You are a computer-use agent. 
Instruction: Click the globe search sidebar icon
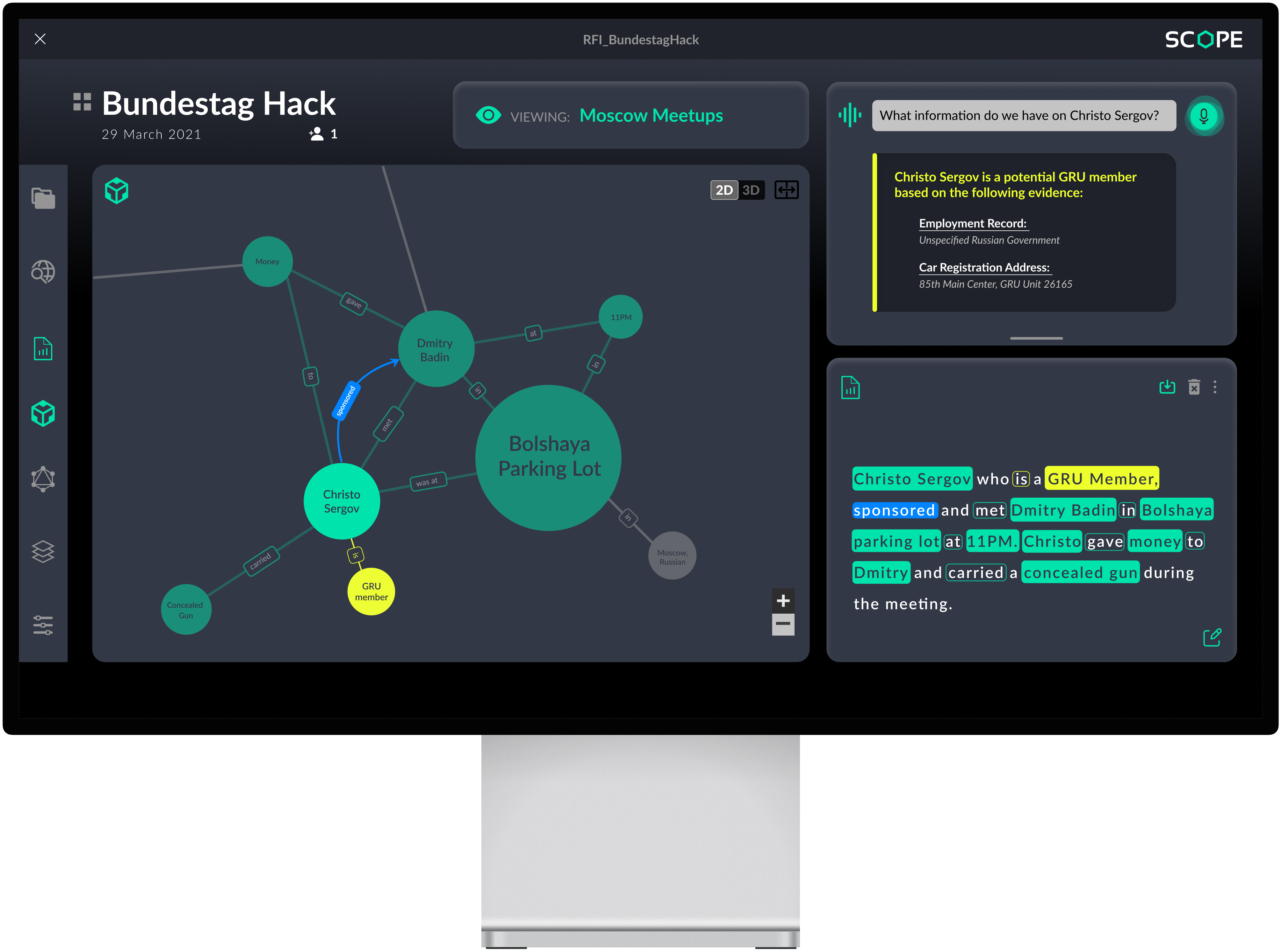pos(43,271)
